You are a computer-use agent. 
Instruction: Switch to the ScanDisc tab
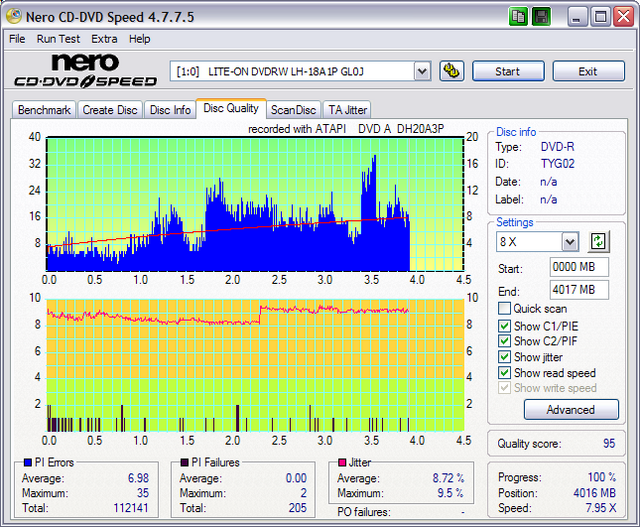click(x=293, y=110)
